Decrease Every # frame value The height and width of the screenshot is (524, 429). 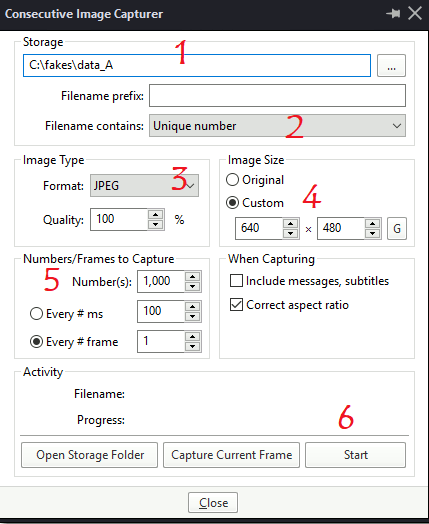coord(192,346)
